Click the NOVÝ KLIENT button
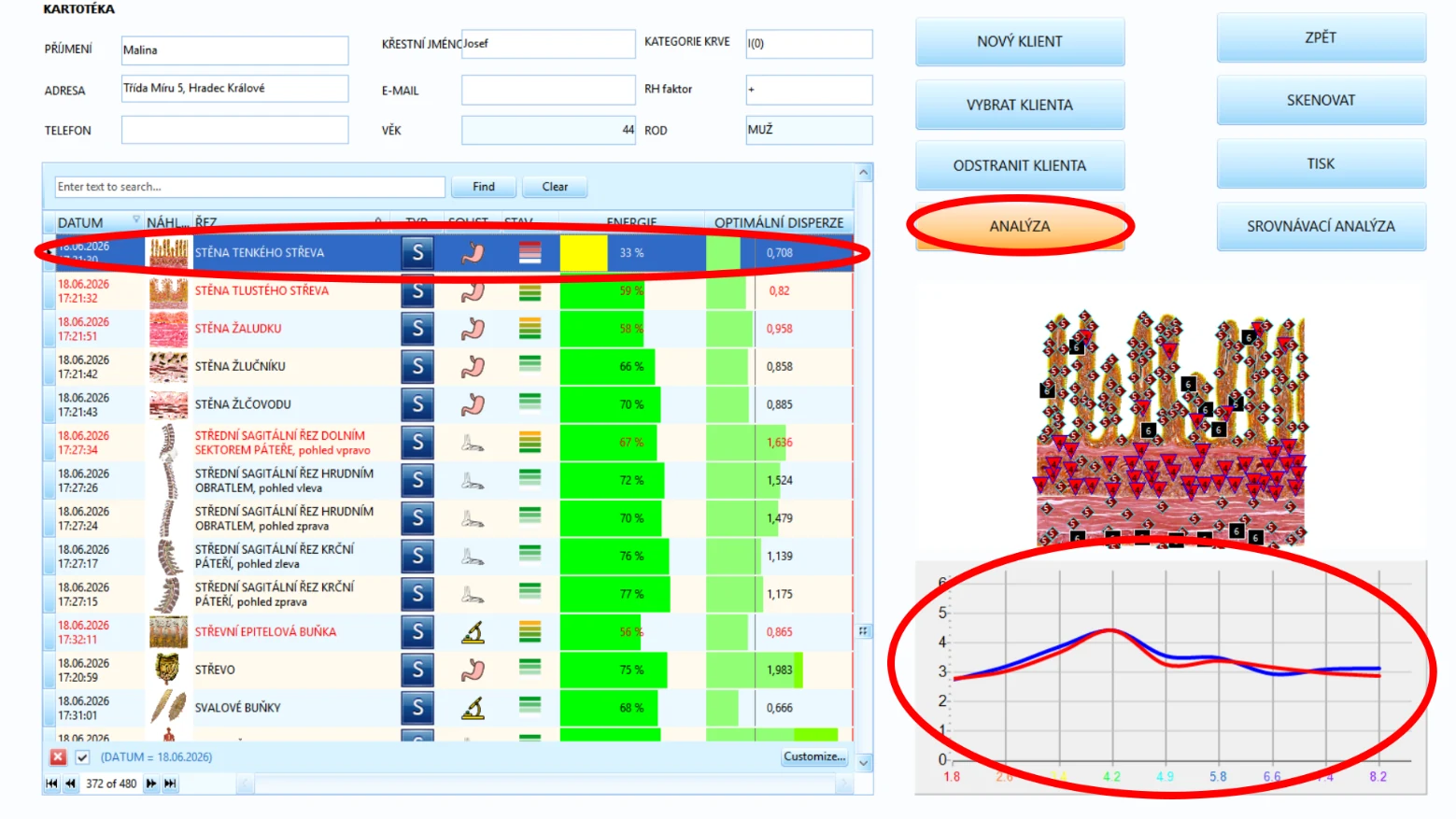The width and height of the screenshot is (1456, 819). pos(1020,41)
